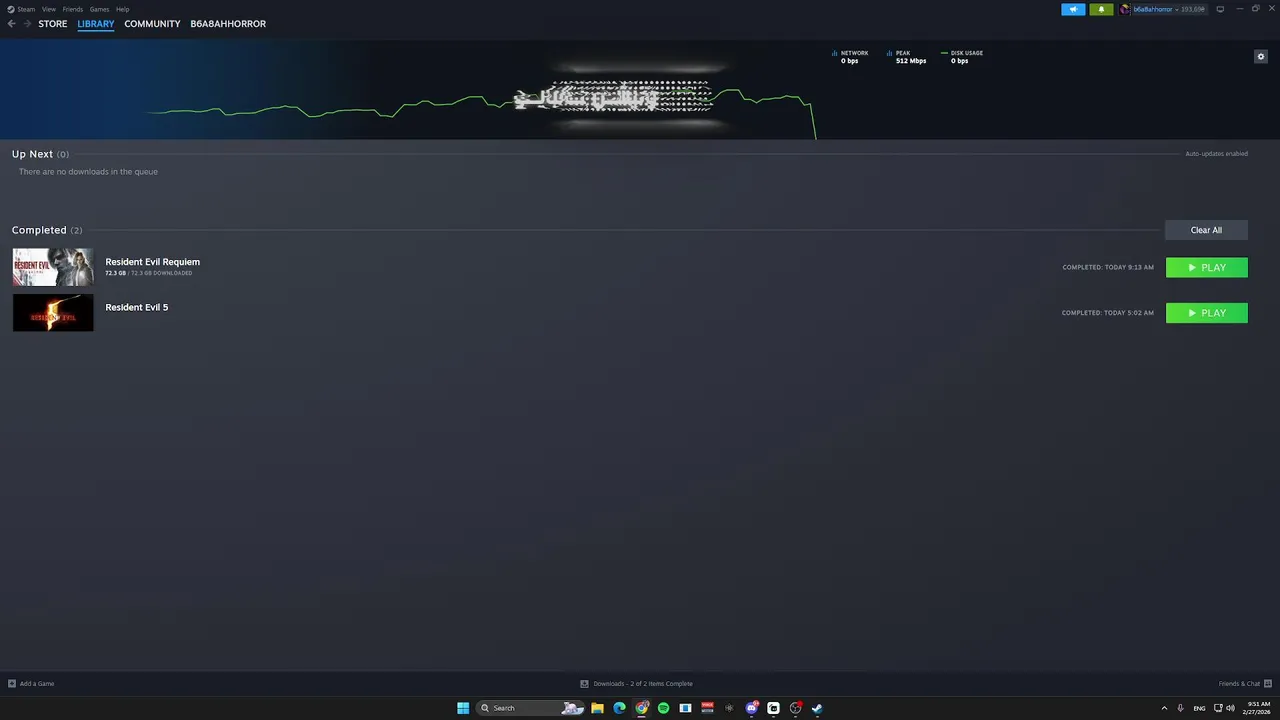
Task: Switch to the B6A8AHHORROR profile tab
Action: (x=228, y=24)
